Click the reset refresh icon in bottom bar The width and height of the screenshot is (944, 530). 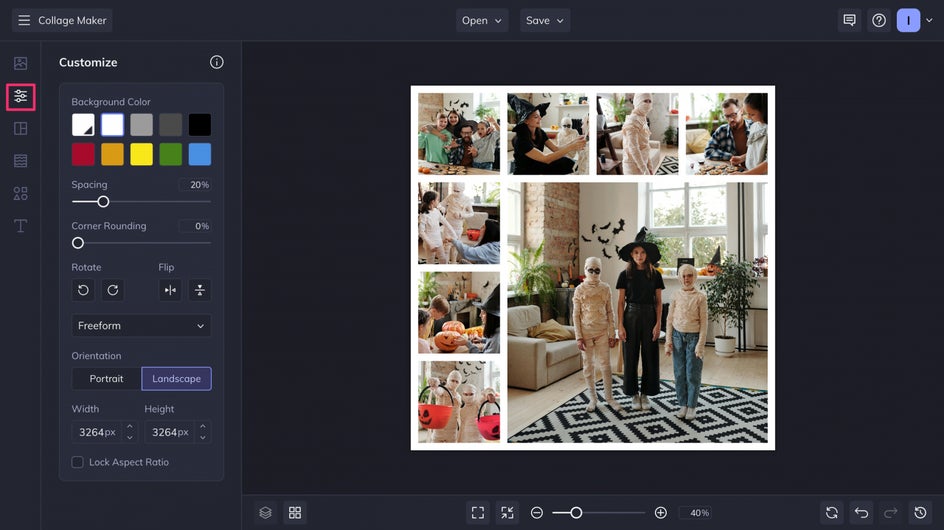(x=832, y=513)
